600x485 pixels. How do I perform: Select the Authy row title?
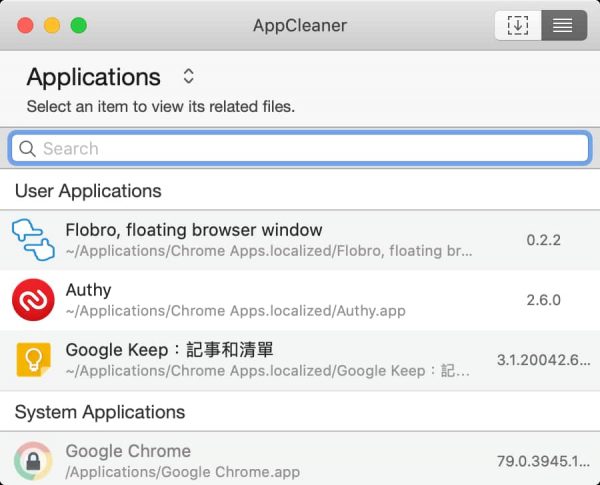[88, 290]
